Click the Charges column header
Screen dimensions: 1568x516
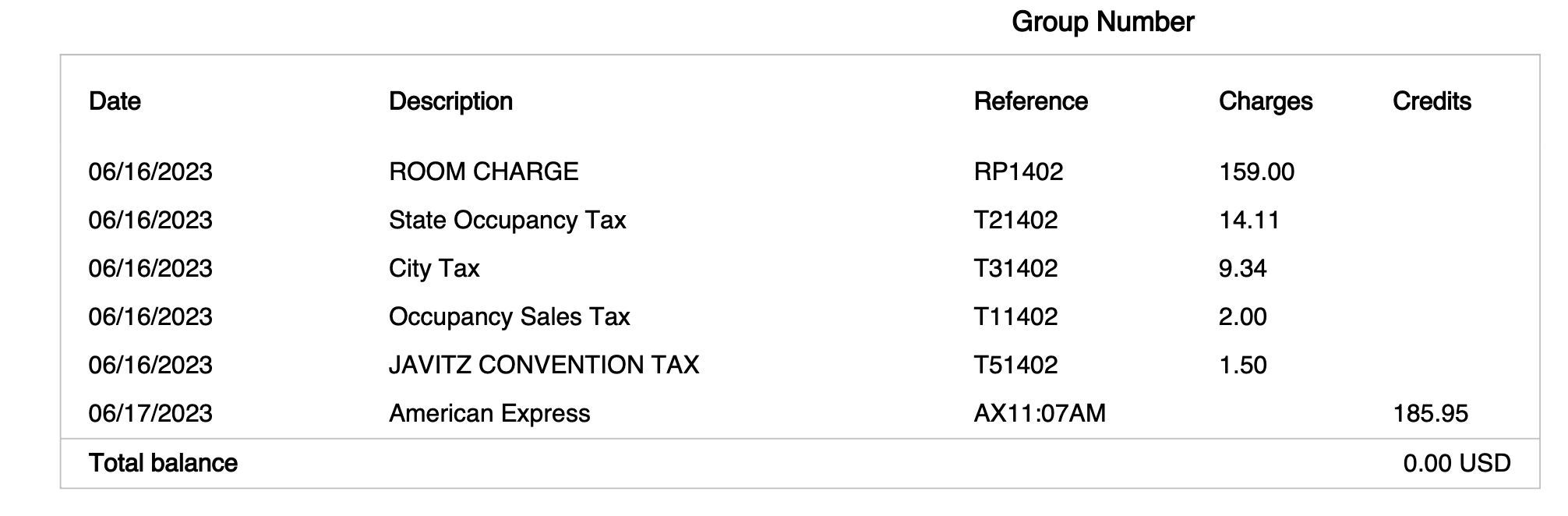(1265, 101)
